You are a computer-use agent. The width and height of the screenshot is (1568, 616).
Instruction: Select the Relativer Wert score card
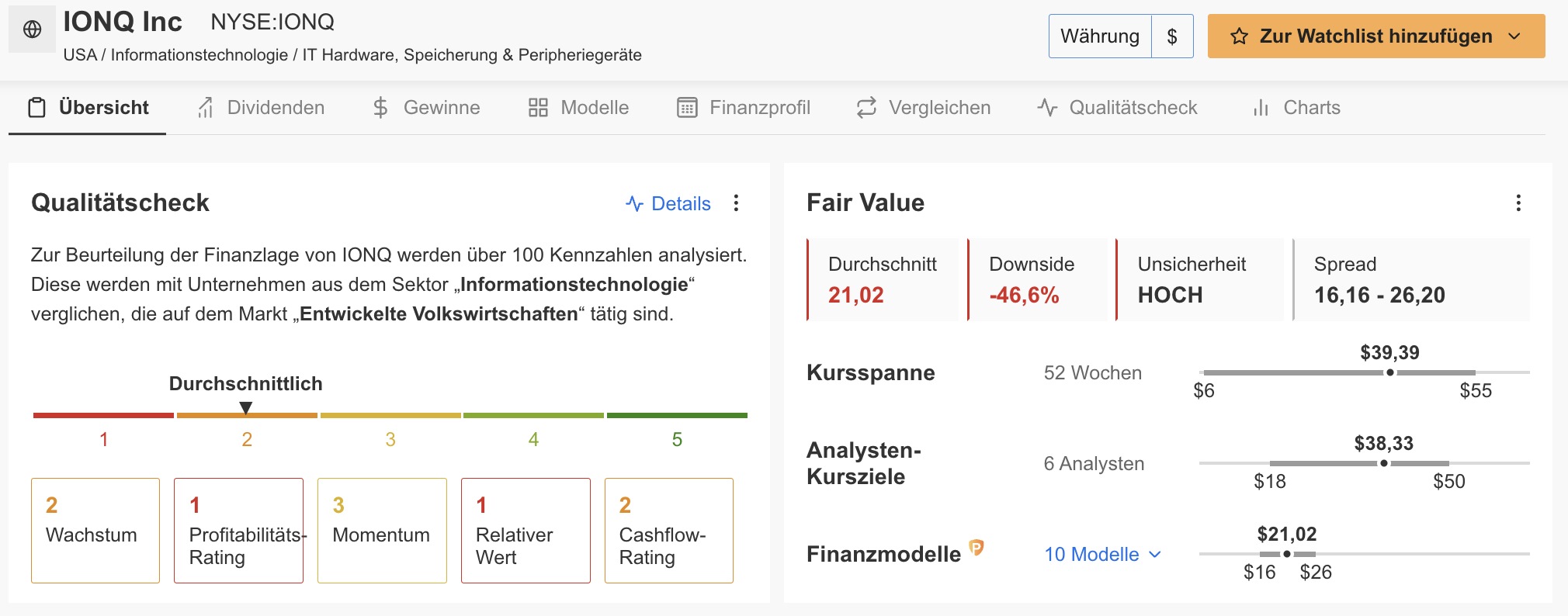526,531
